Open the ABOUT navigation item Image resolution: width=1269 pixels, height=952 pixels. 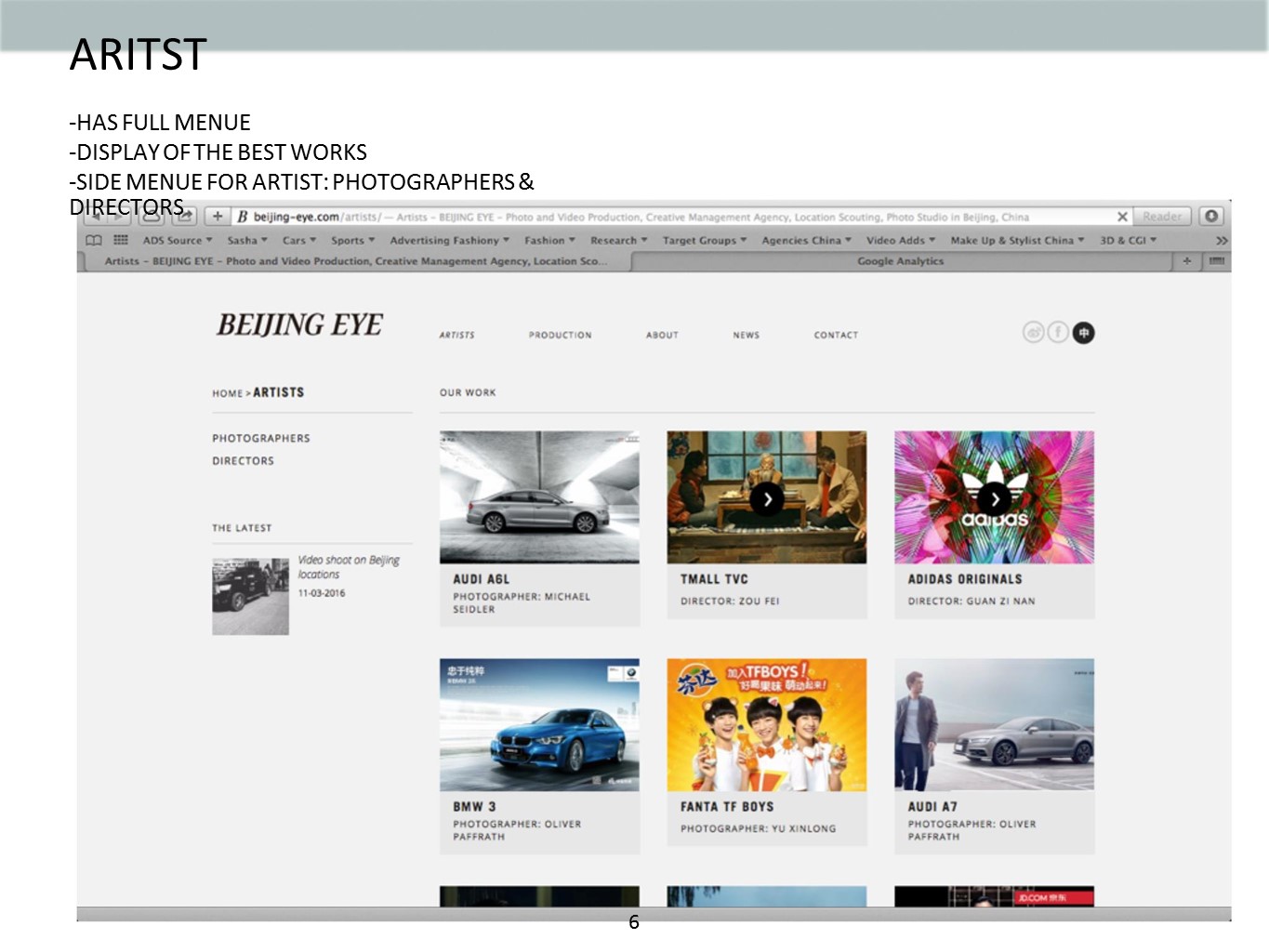click(662, 335)
